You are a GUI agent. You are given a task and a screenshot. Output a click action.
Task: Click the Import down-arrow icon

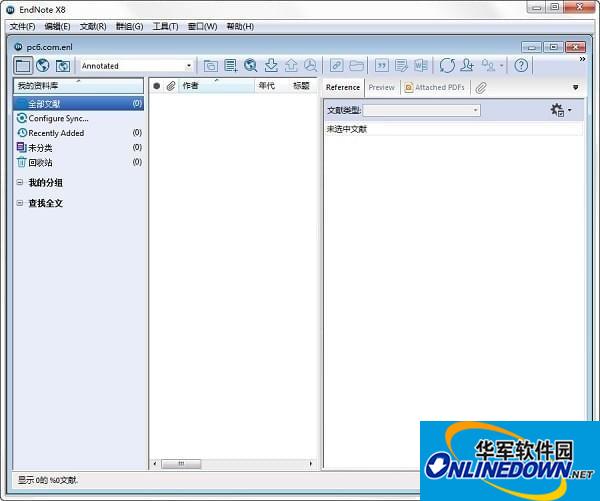click(x=271, y=66)
